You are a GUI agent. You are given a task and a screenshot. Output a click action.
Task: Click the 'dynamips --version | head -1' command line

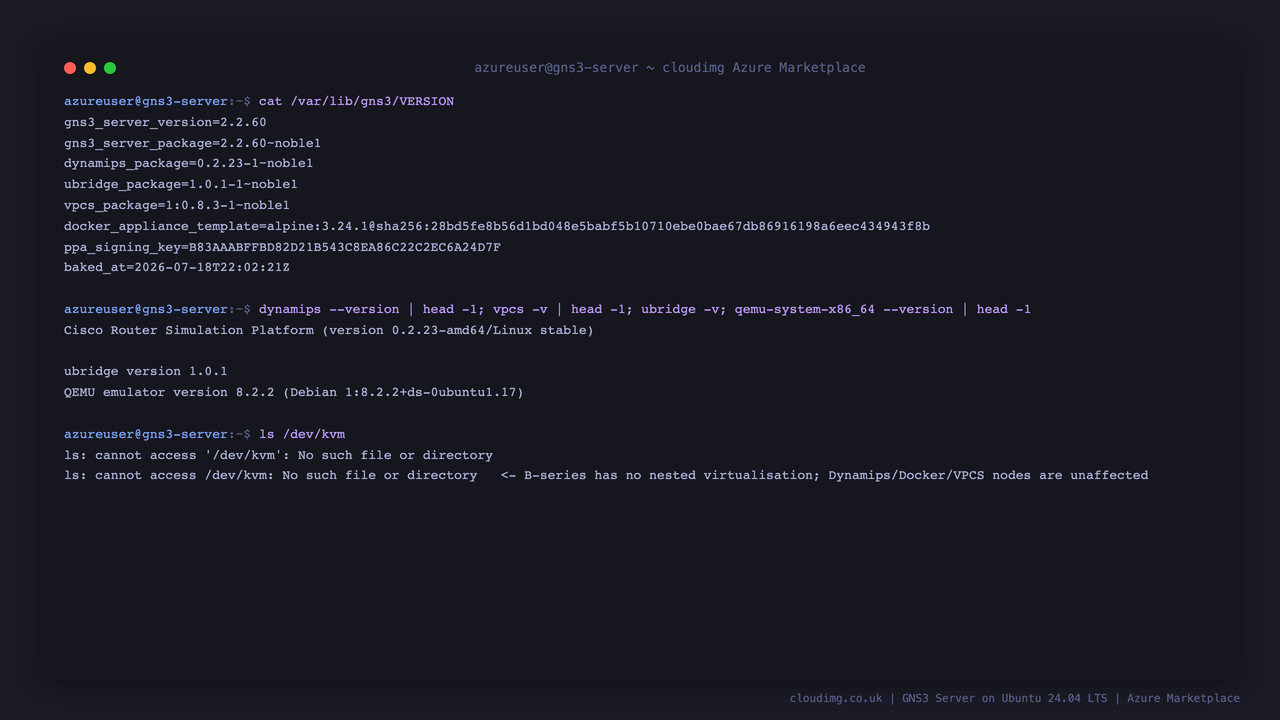click(645, 309)
